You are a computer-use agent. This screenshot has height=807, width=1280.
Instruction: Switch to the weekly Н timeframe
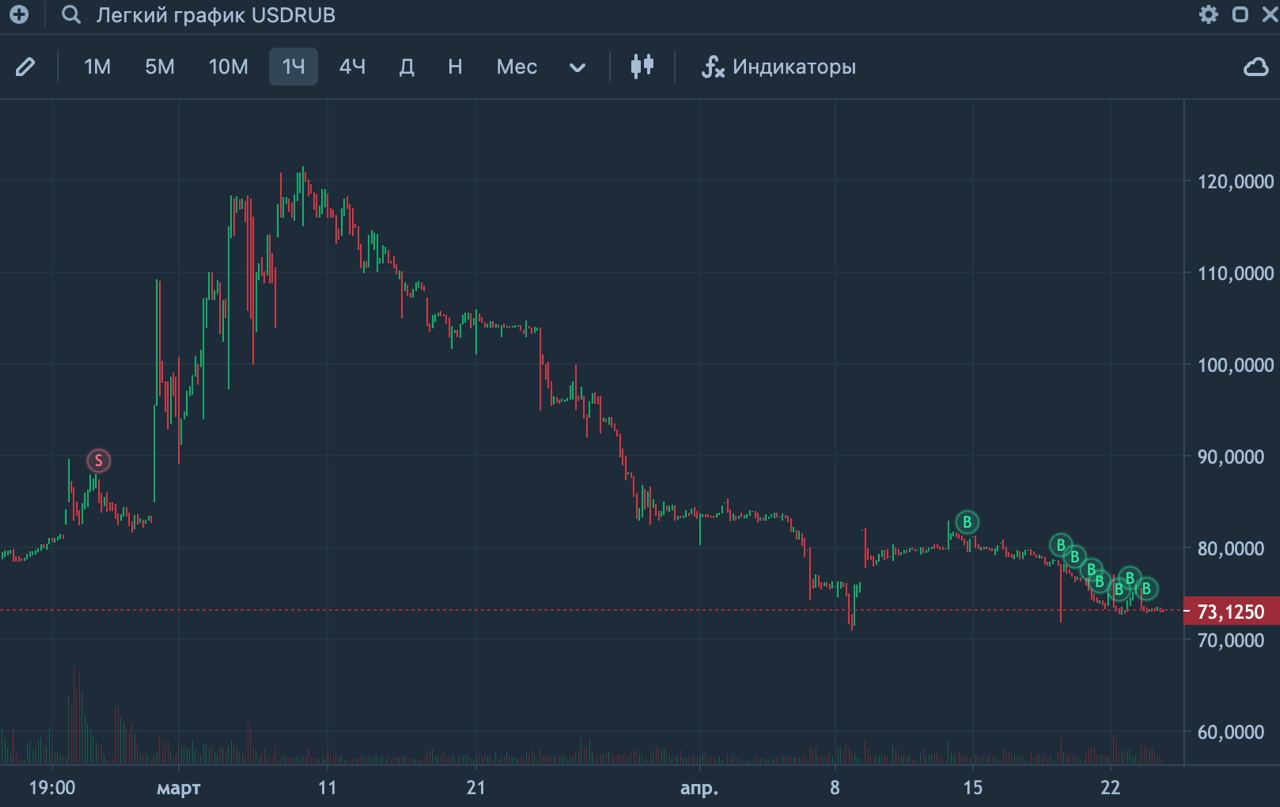coord(455,67)
